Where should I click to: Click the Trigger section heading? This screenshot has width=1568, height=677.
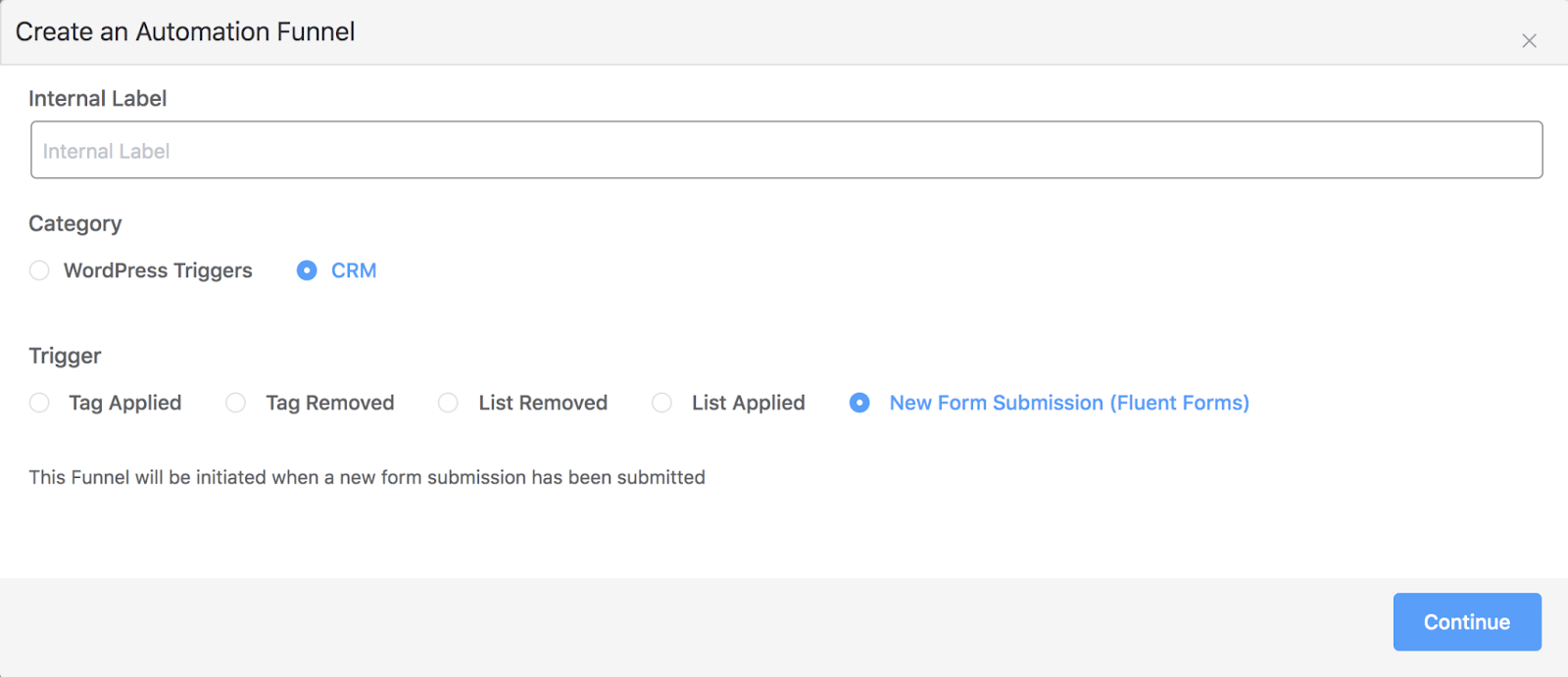[65, 356]
